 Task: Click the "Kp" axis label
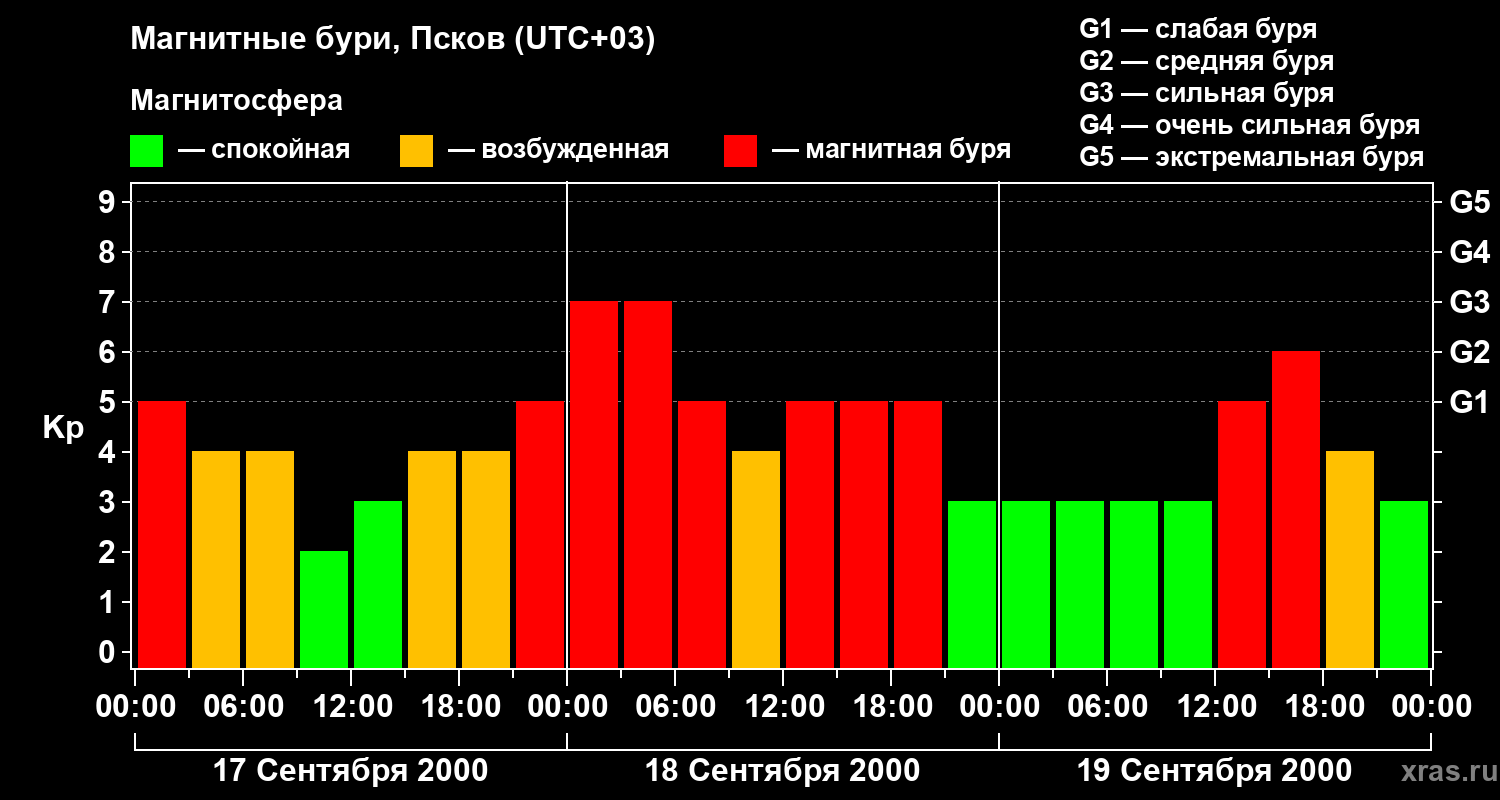[63, 427]
